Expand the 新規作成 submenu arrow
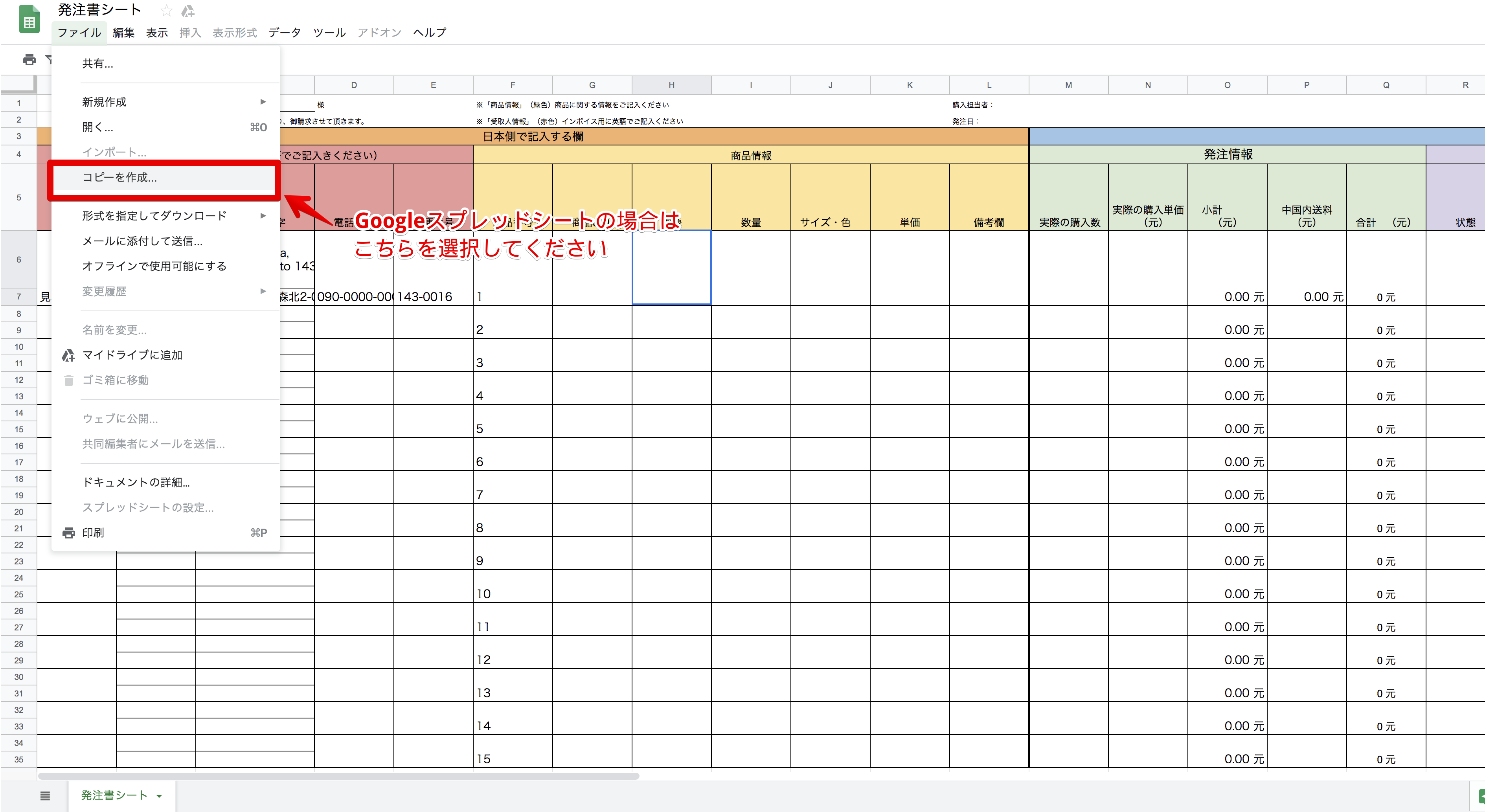The image size is (1485, 812). click(263, 102)
